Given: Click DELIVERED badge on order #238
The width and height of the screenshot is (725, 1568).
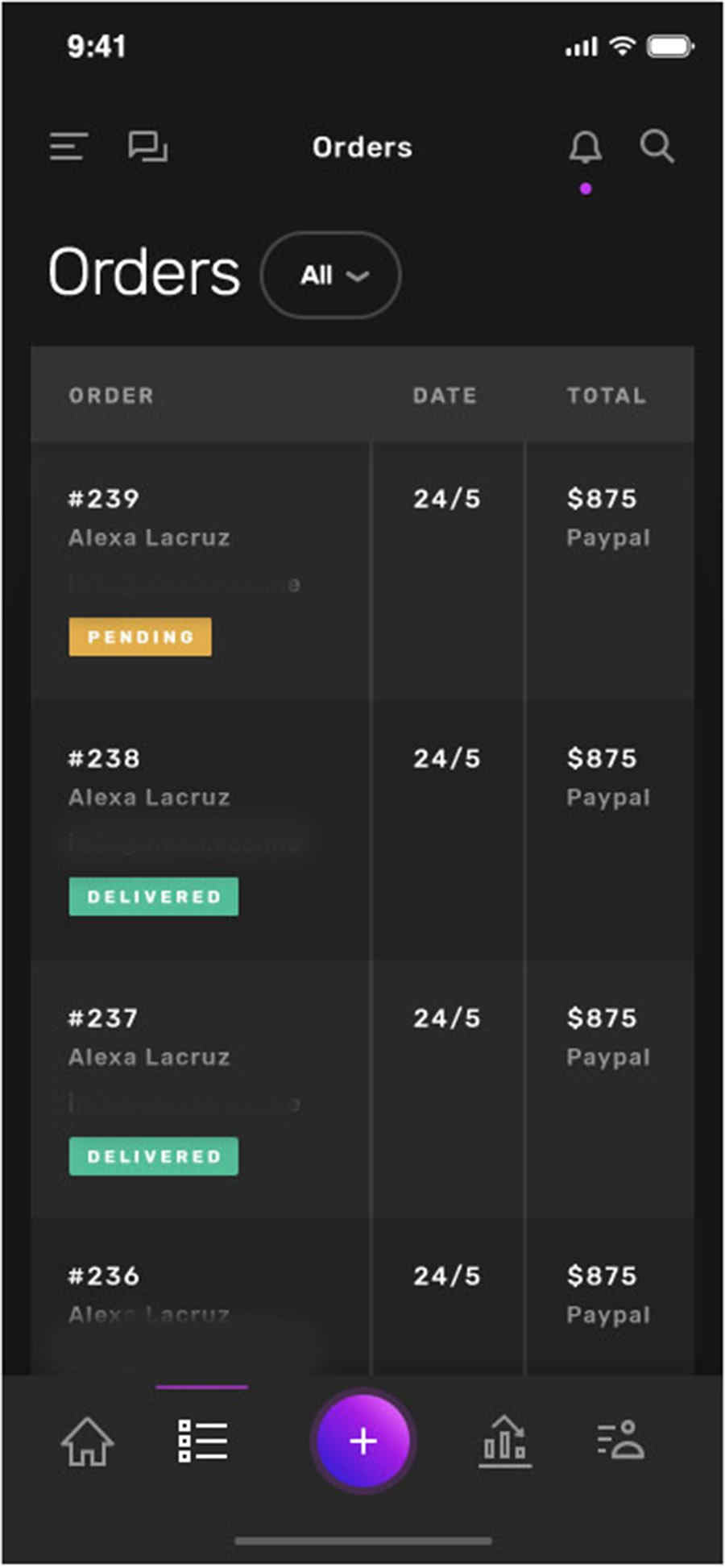Looking at the screenshot, I should coord(154,897).
